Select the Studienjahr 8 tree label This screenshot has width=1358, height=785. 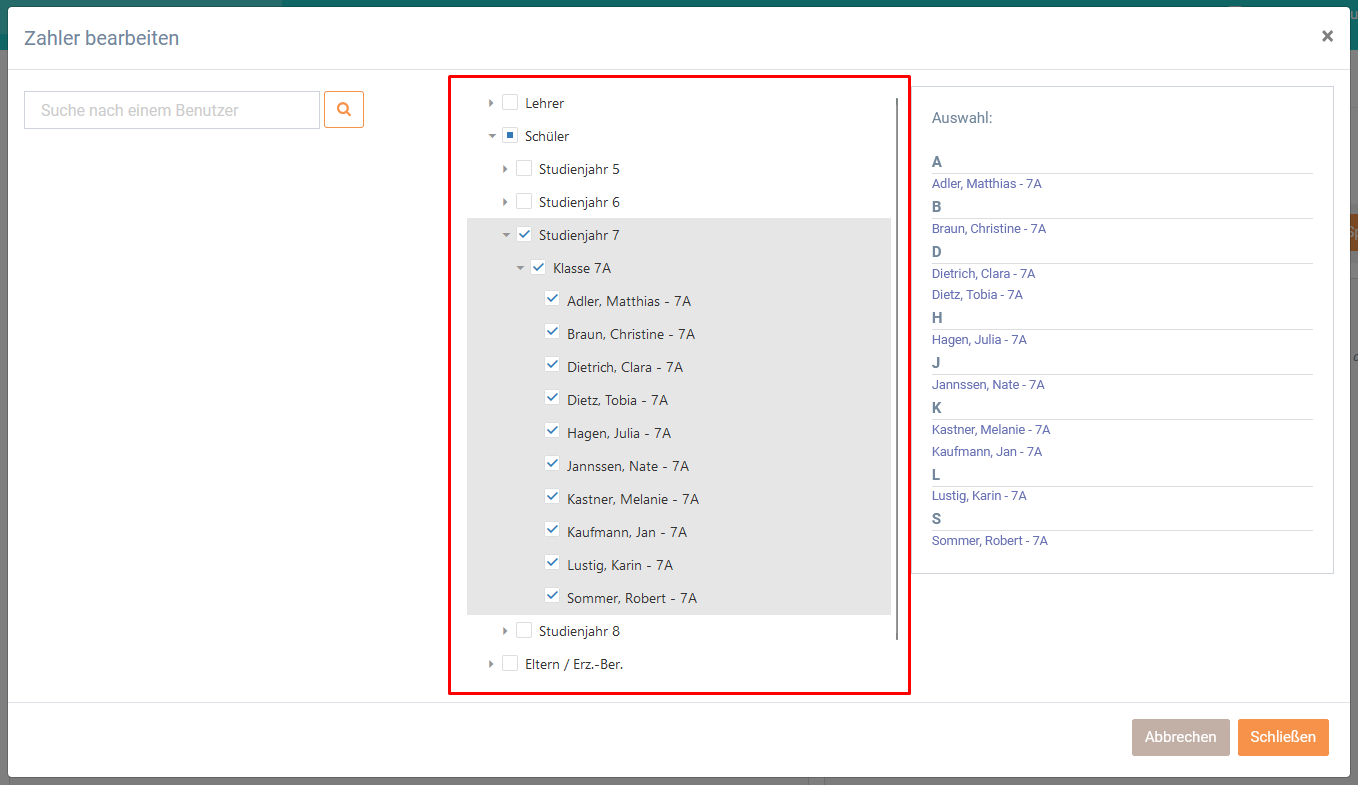pos(579,631)
